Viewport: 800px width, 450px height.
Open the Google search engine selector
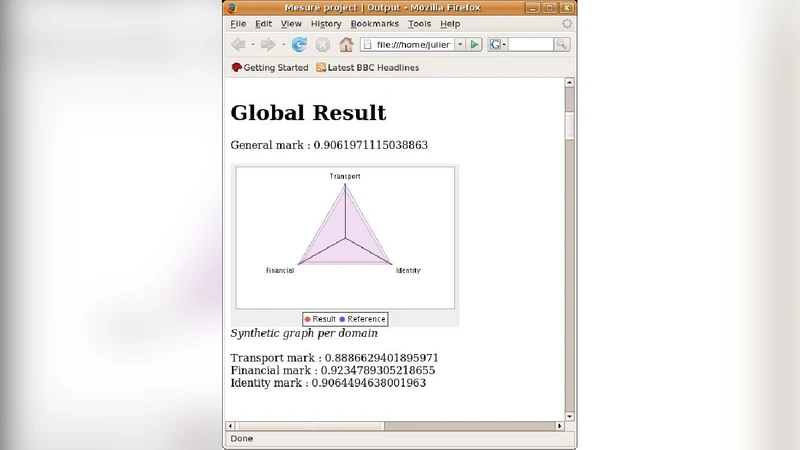click(498, 45)
